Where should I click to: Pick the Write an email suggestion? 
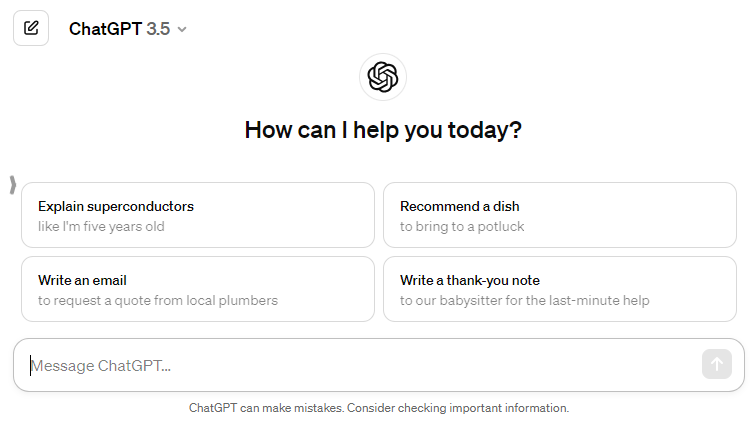[x=82, y=280]
